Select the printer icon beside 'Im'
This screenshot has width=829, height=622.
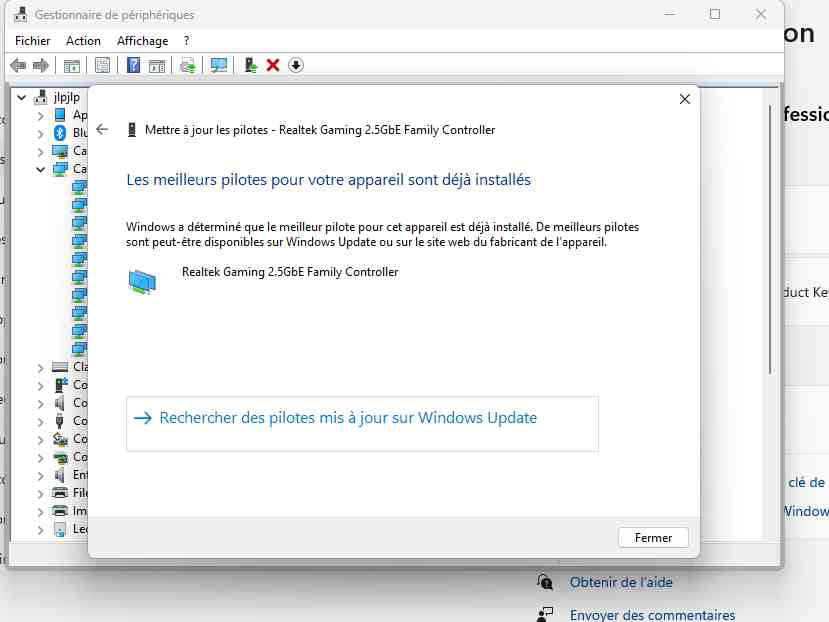coord(60,511)
